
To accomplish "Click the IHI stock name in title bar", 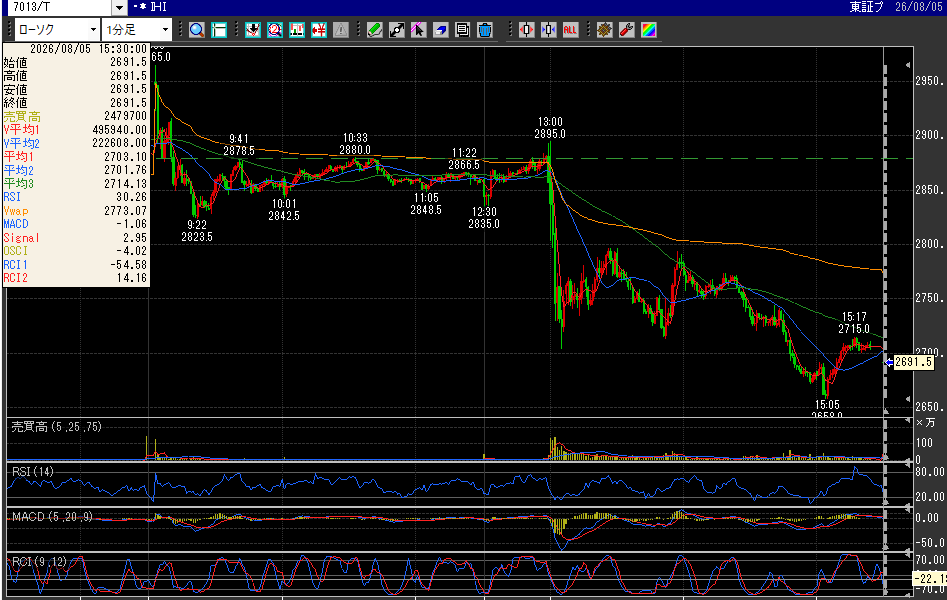I will (x=158, y=7).
